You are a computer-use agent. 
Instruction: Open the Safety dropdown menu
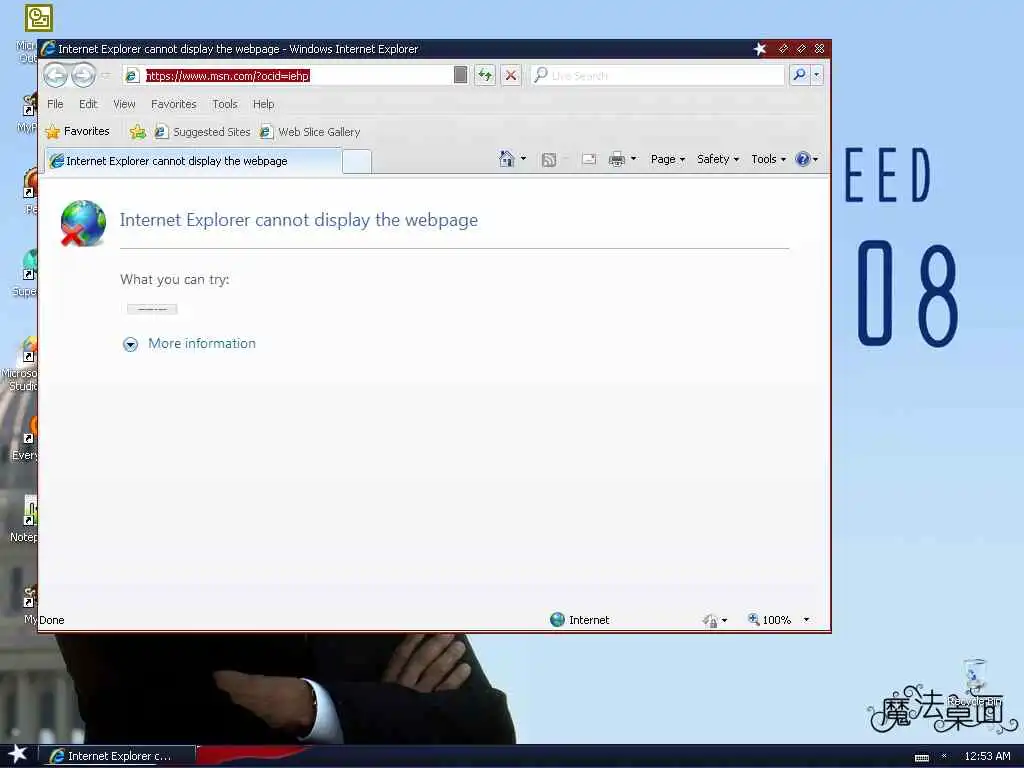[718, 159]
